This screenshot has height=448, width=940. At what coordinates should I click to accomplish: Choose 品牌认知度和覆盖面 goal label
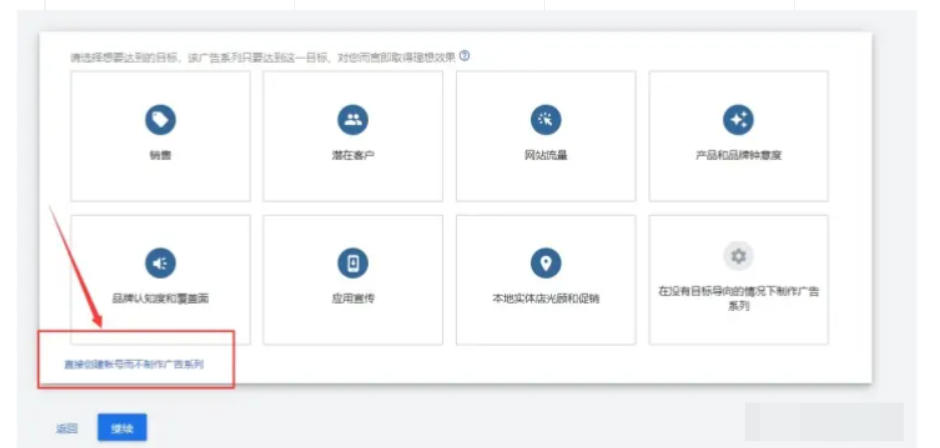click(x=161, y=298)
